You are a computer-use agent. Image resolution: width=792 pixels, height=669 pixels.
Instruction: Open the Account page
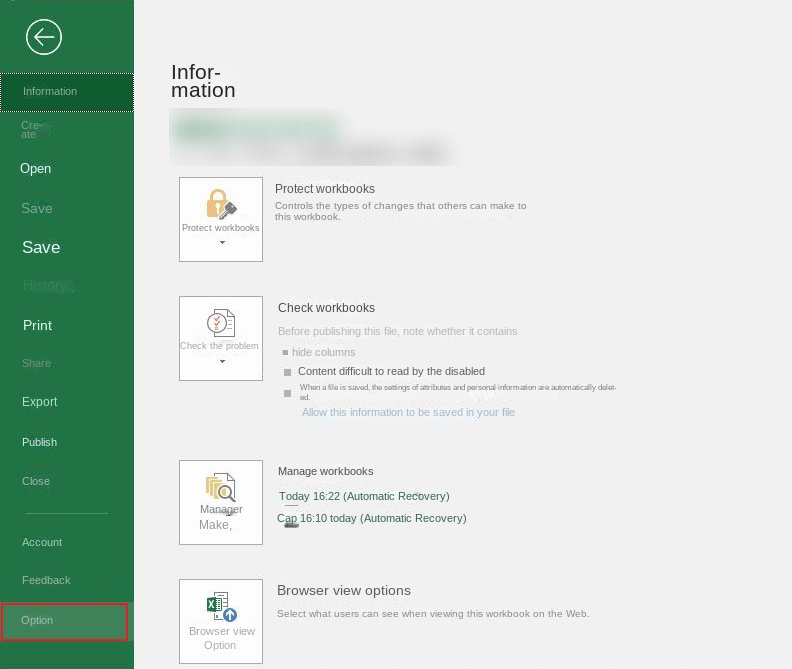pyautogui.click(x=42, y=542)
